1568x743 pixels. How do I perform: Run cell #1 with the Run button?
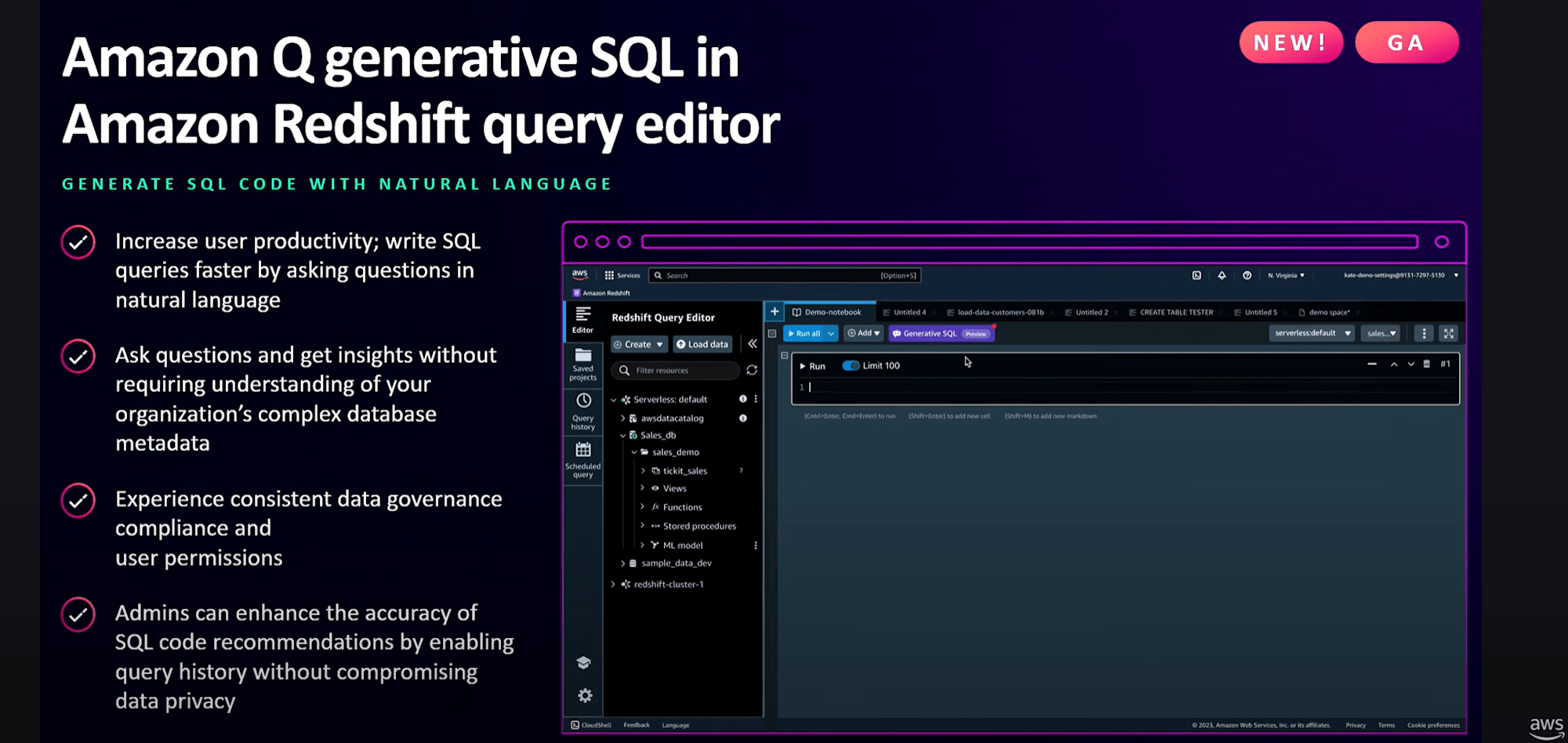[812, 366]
